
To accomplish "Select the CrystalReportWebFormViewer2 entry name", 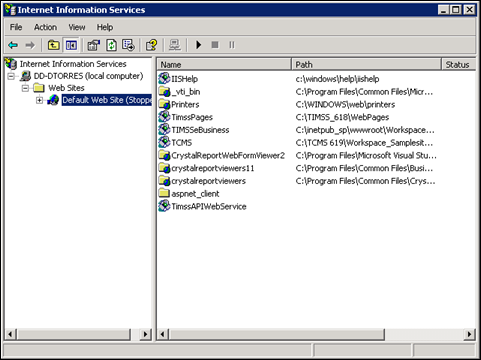I will pyautogui.click(x=228, y=156).
